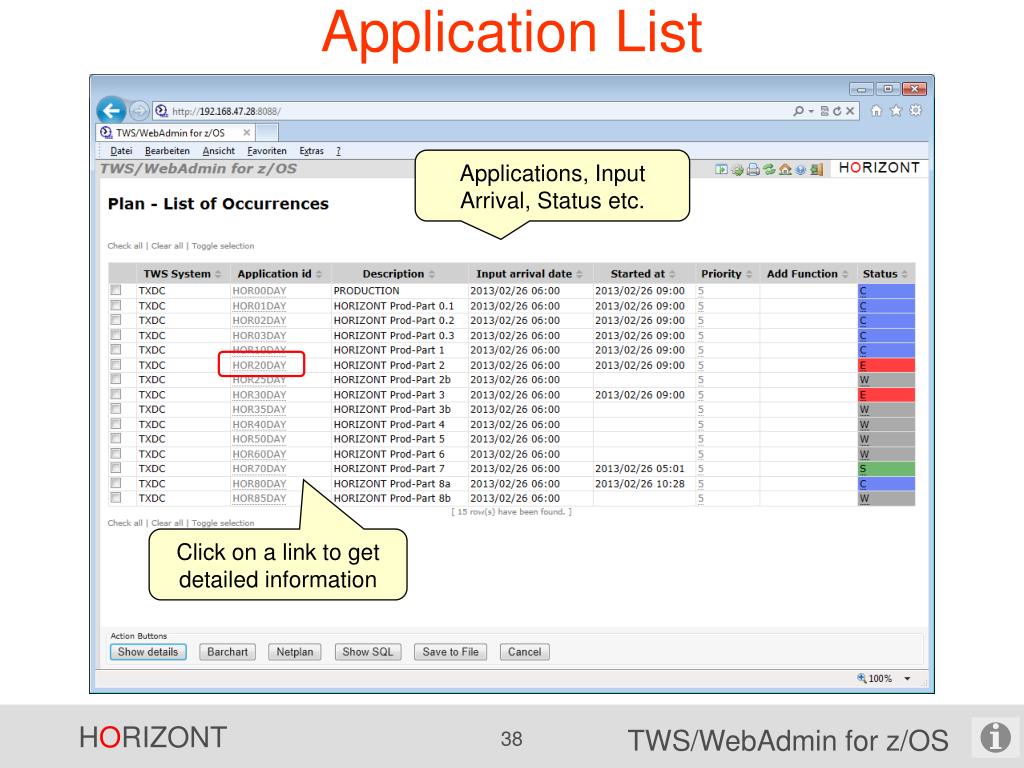Open the HOR80DAY application link

point(259,484)
